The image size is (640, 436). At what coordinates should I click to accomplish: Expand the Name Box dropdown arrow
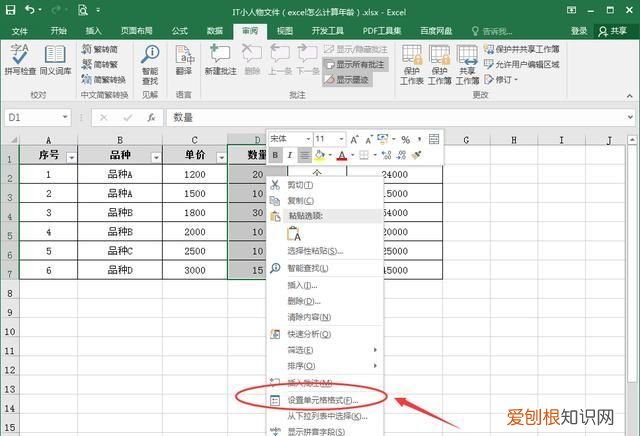[x=65, y=118]
